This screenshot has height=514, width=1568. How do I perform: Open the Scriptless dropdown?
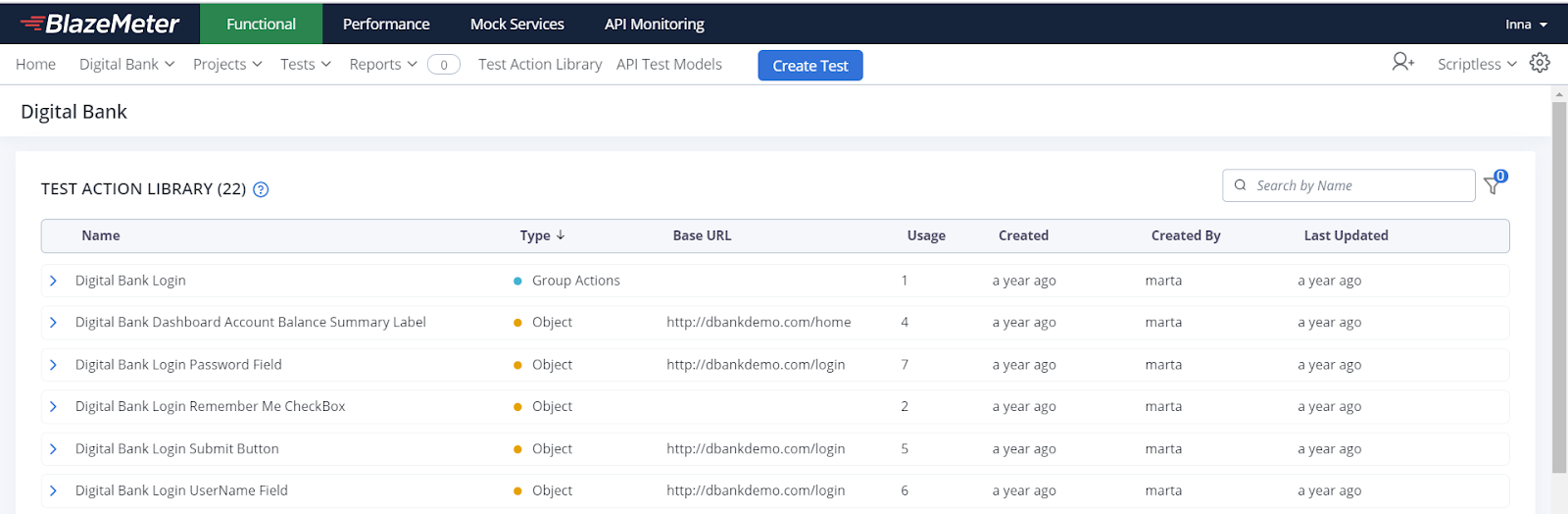point(1477,64)
